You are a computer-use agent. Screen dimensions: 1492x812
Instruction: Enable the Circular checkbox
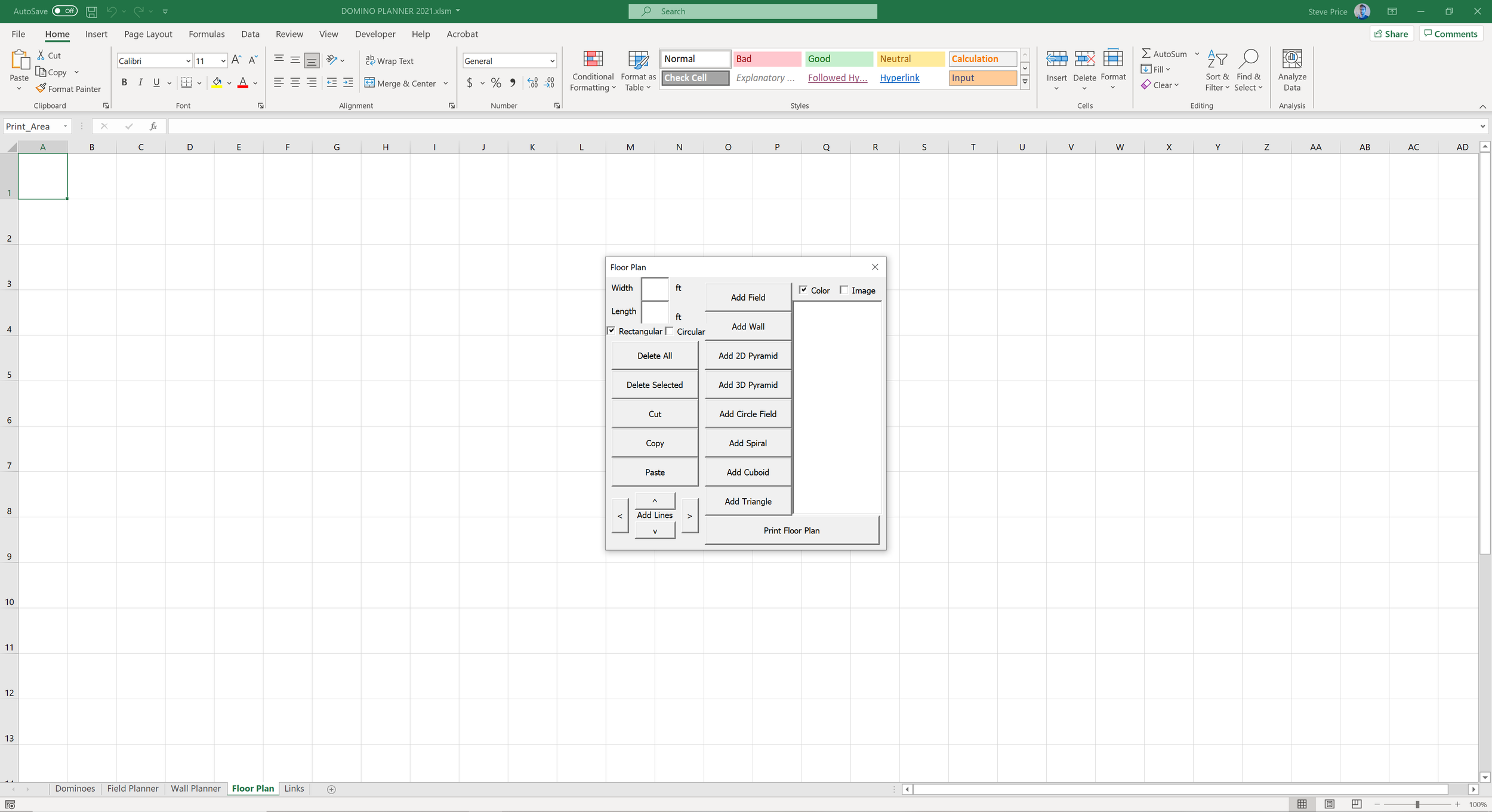tap(670, 331)
